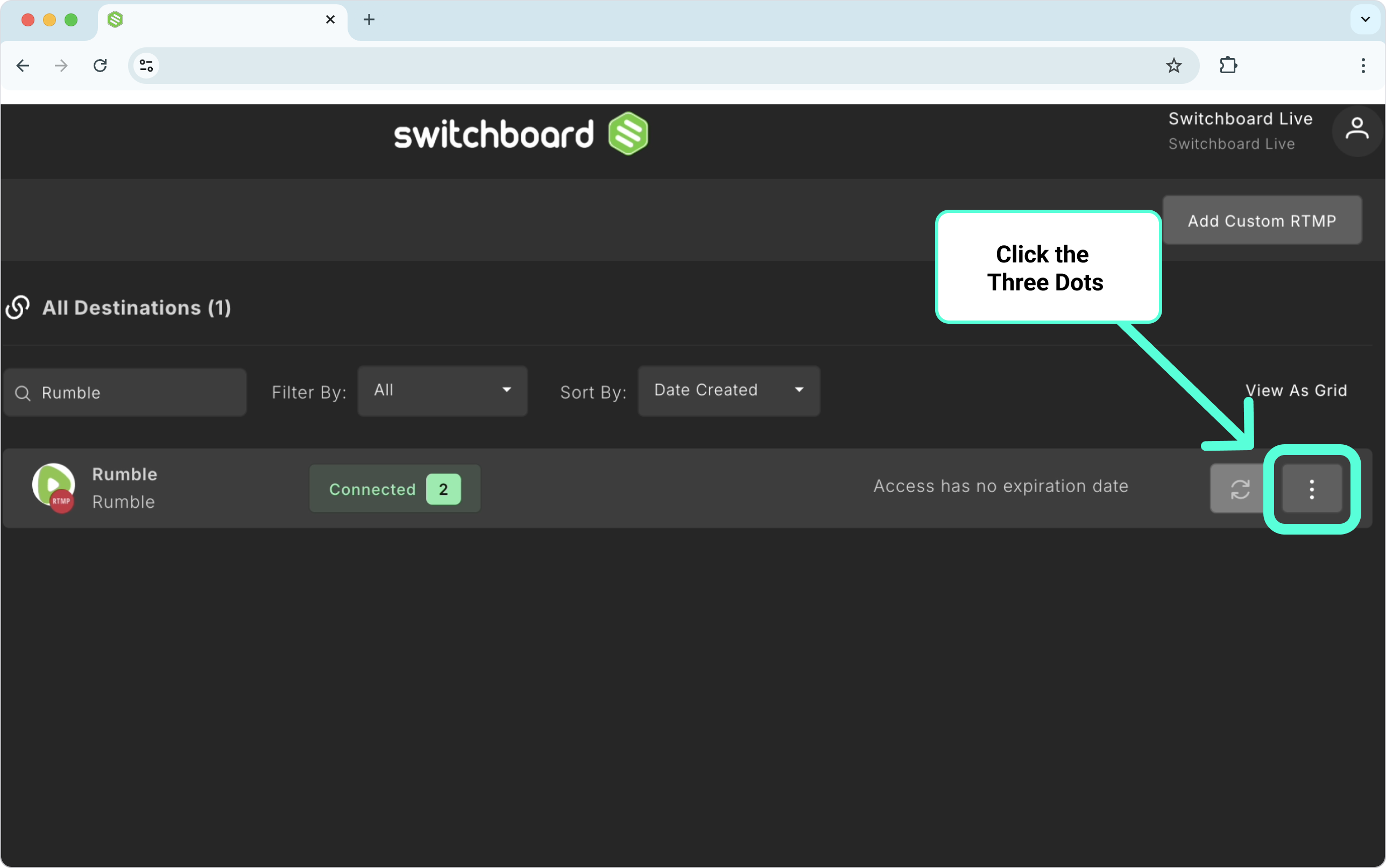Open the Chrome three-dot menu
Screen dimensions: 1386x868
pyautogui.click(x=1363, y=66)
